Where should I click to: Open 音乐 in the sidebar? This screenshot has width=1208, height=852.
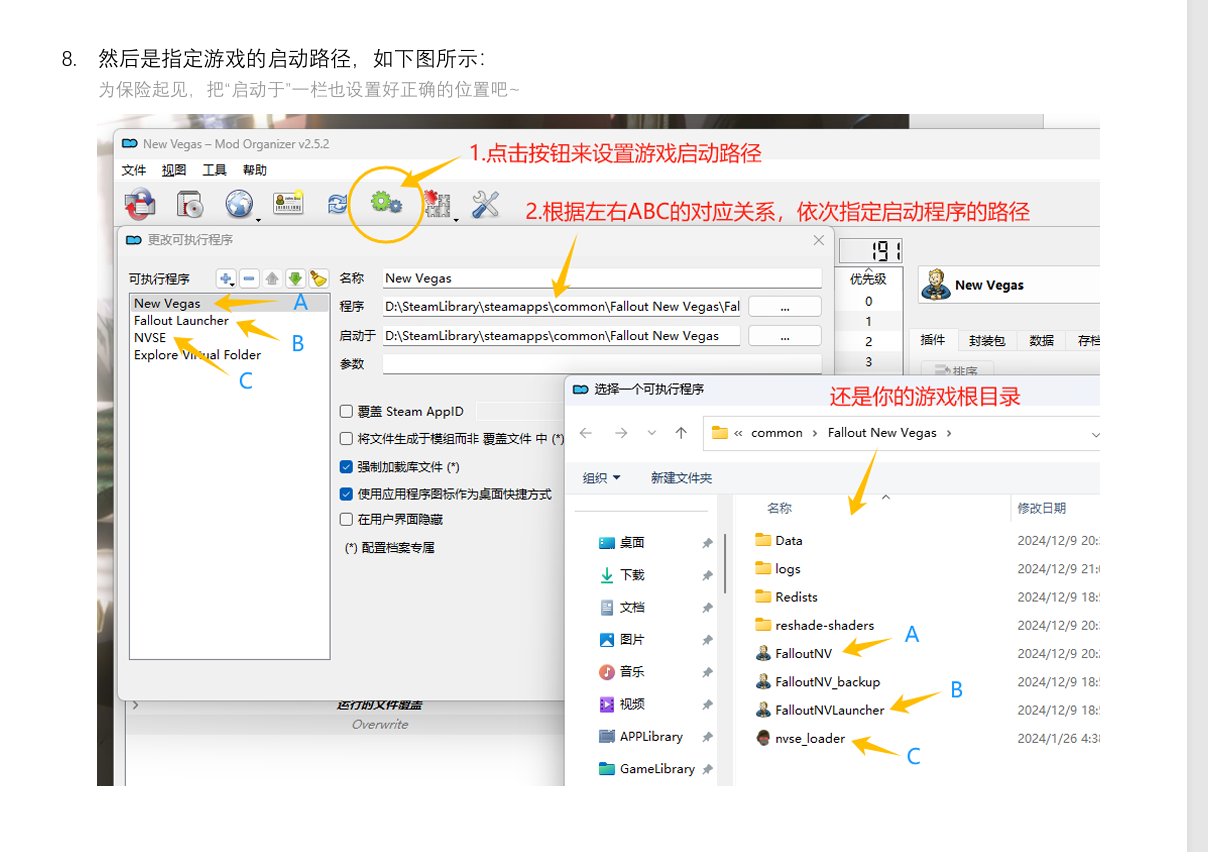(632, 671)
